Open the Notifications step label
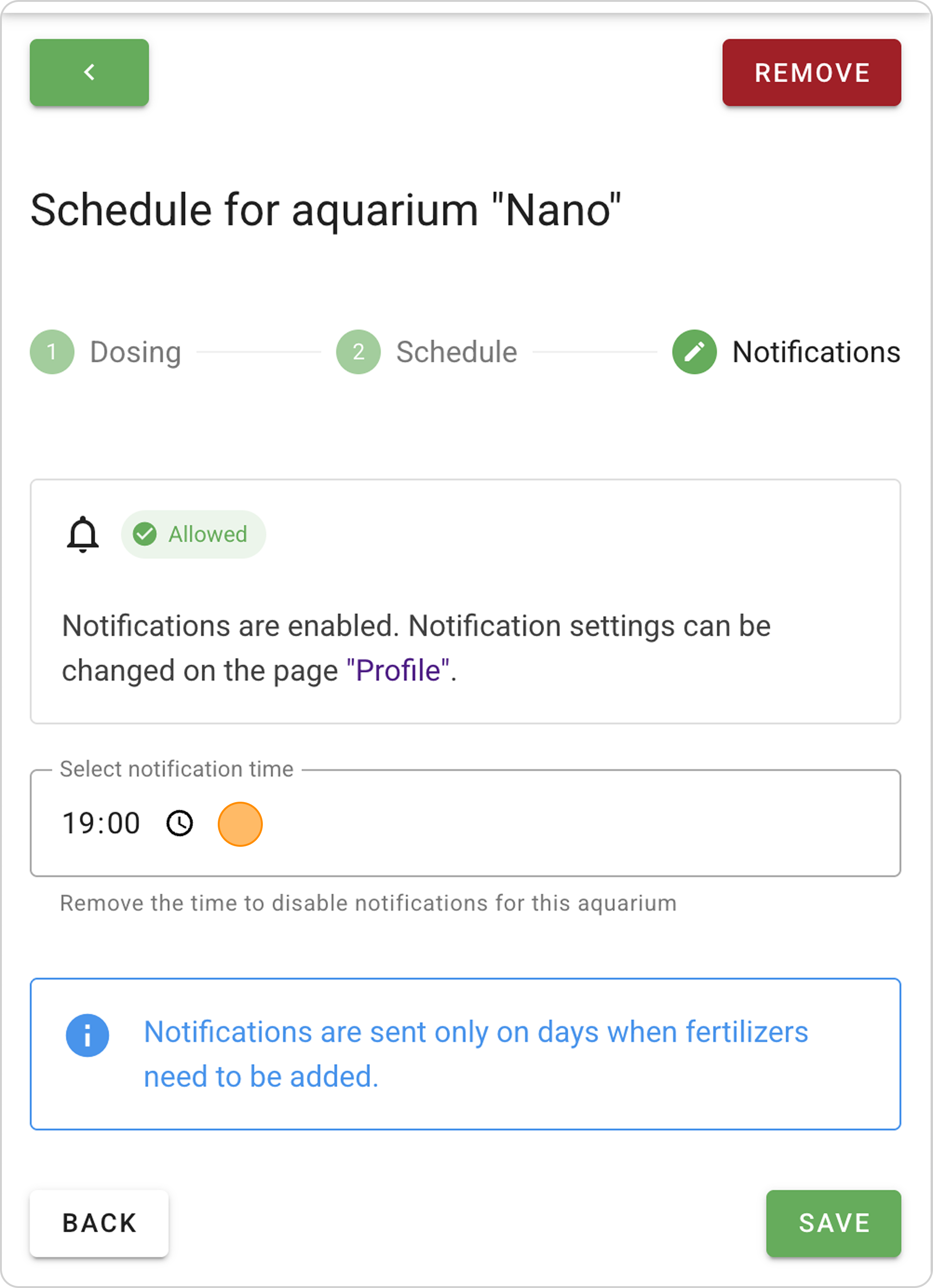 point(816,352)
